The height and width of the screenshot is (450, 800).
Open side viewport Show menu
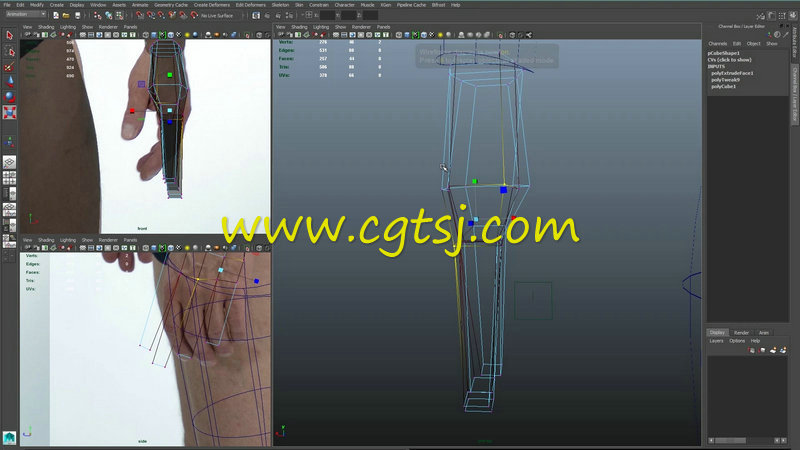[x=87, y=239]
